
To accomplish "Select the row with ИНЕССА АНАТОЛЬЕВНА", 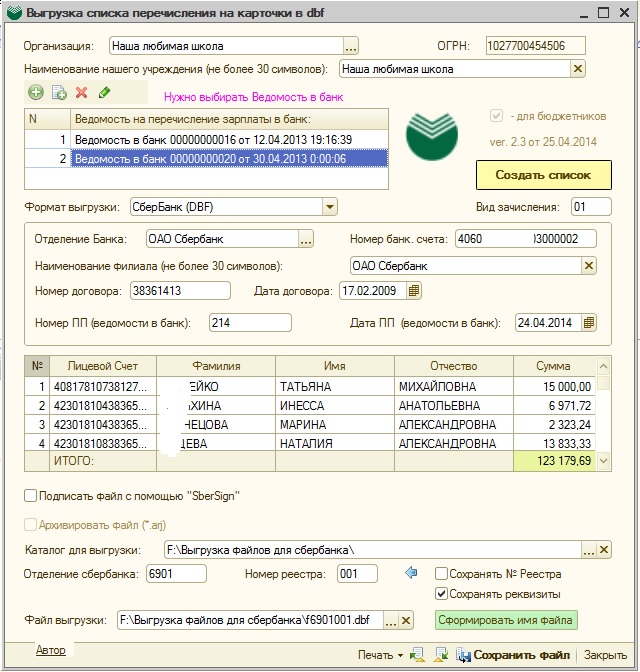I will pyautogui.click(x=310, y=405).
